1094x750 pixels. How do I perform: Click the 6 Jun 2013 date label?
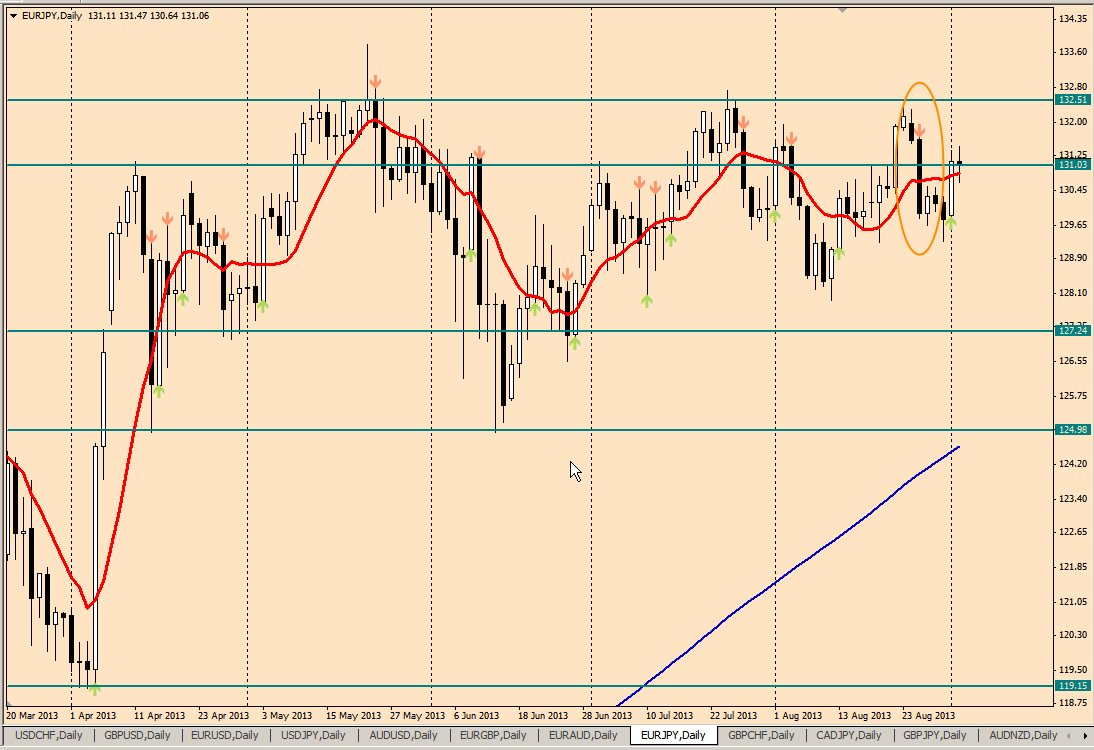(477, 715)
